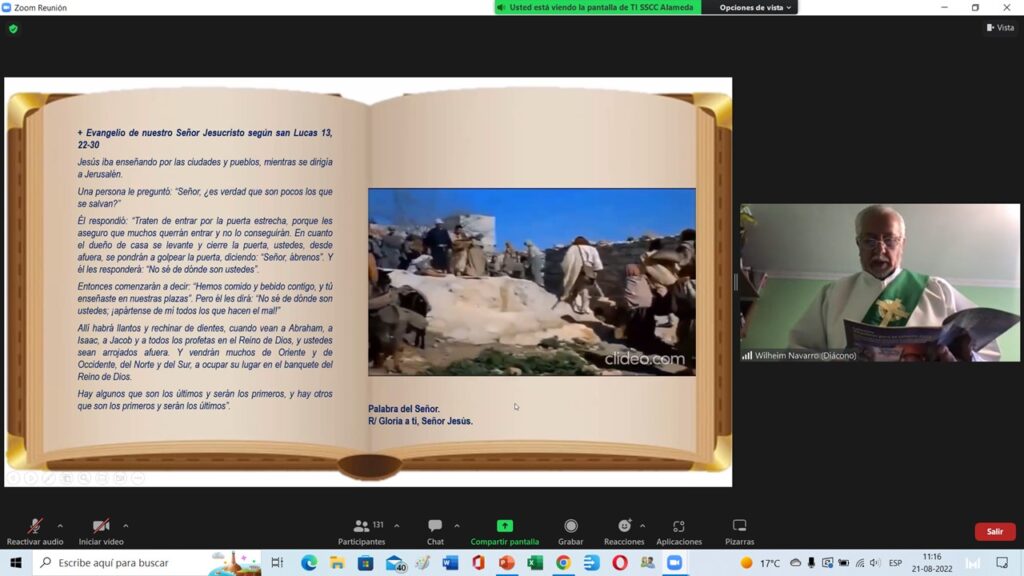Expand audio options arrow beside Reactivar audio
1024x576 pixels.
click(x=60, y=526)
